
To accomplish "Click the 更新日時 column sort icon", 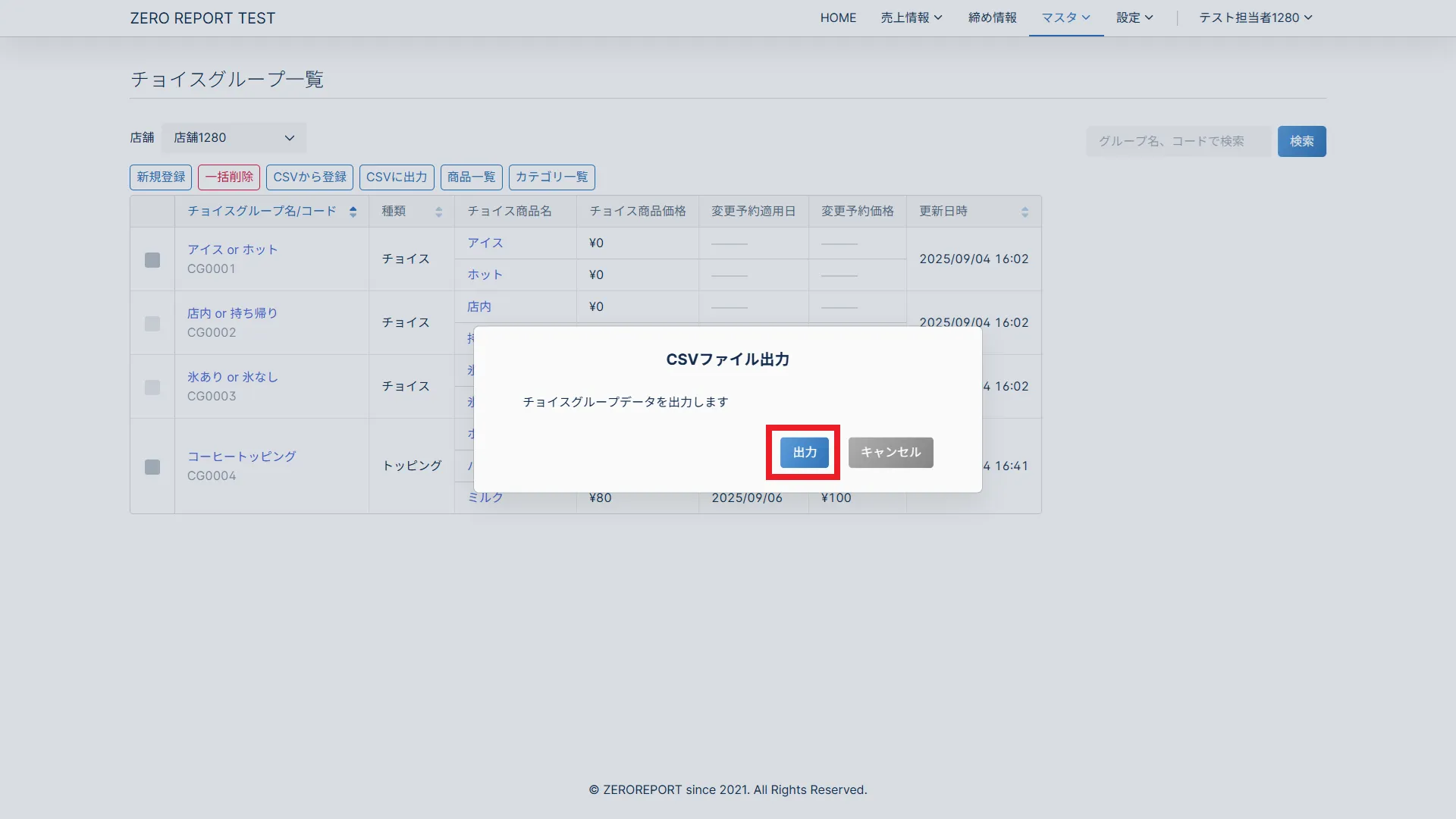I will [1025, 212].
